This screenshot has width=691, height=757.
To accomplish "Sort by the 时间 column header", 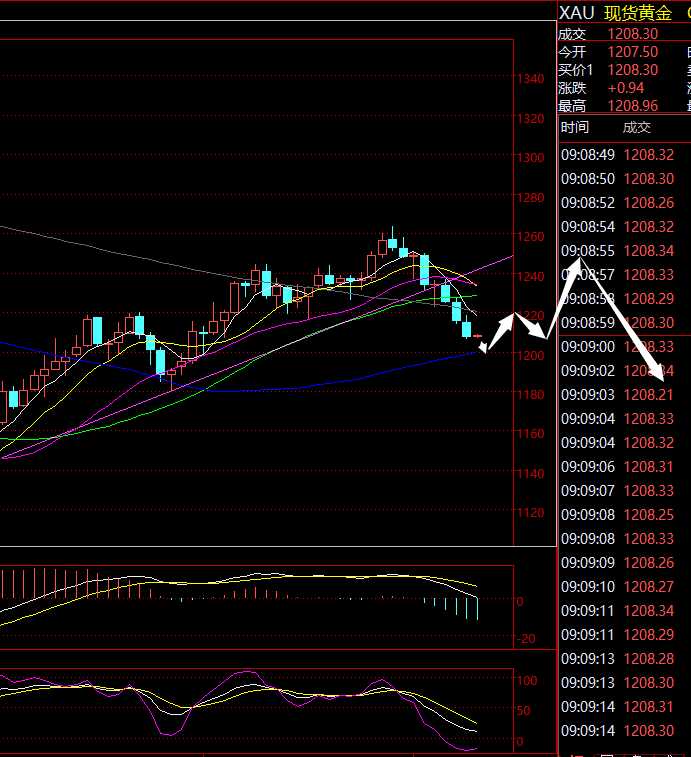I will coord(575,127).
